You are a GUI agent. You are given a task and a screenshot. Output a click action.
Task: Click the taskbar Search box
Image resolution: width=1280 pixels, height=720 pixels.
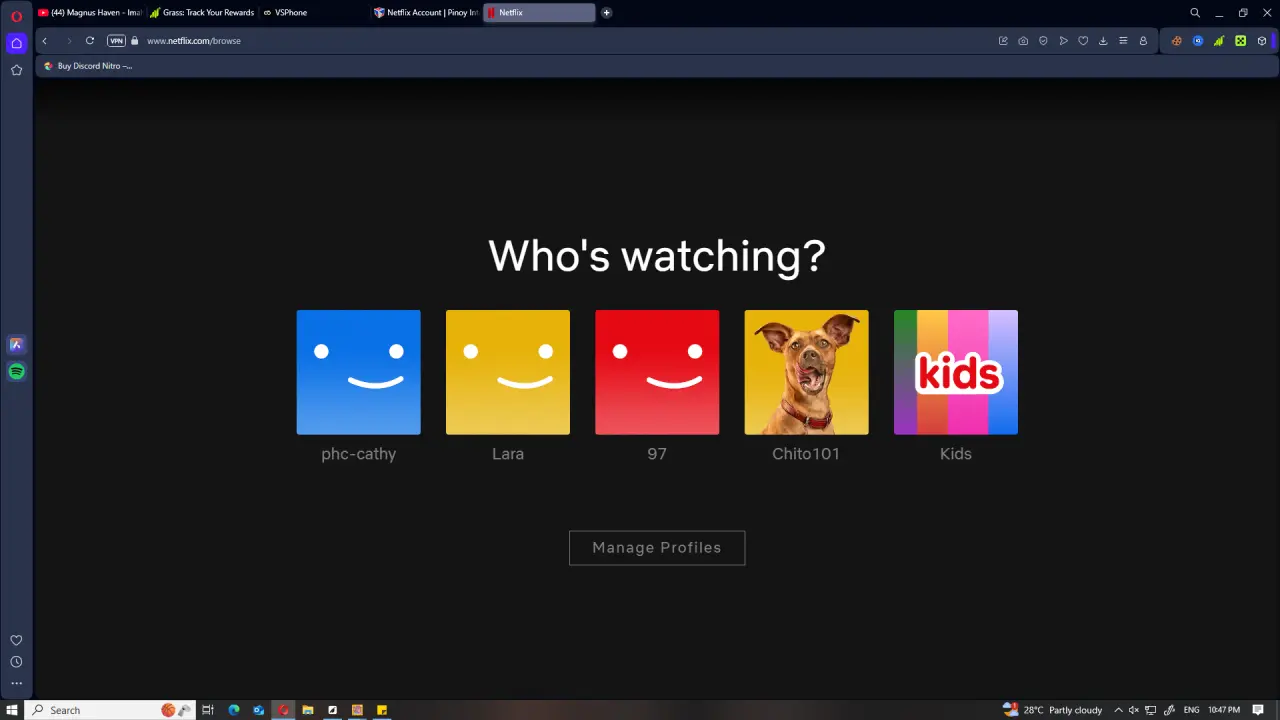tap(111, 710)
